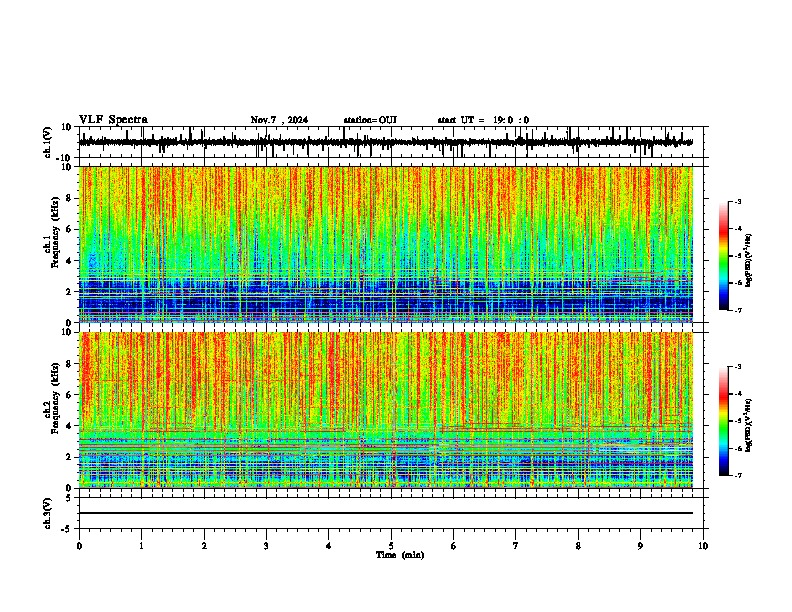Click the 'start UT = 19:0 :0' label
Viewport: 792px width, 612px height.
point(483,120)
